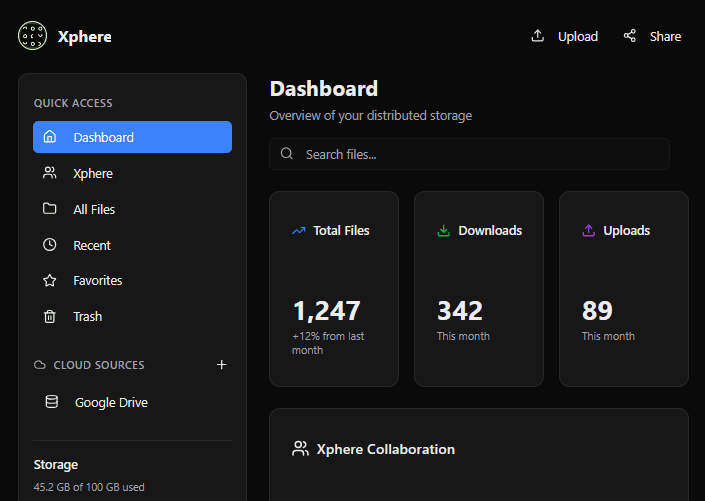The image size is (705, 501).
Task: Click the green download icon on Downloads card
Action: point(443,230)
